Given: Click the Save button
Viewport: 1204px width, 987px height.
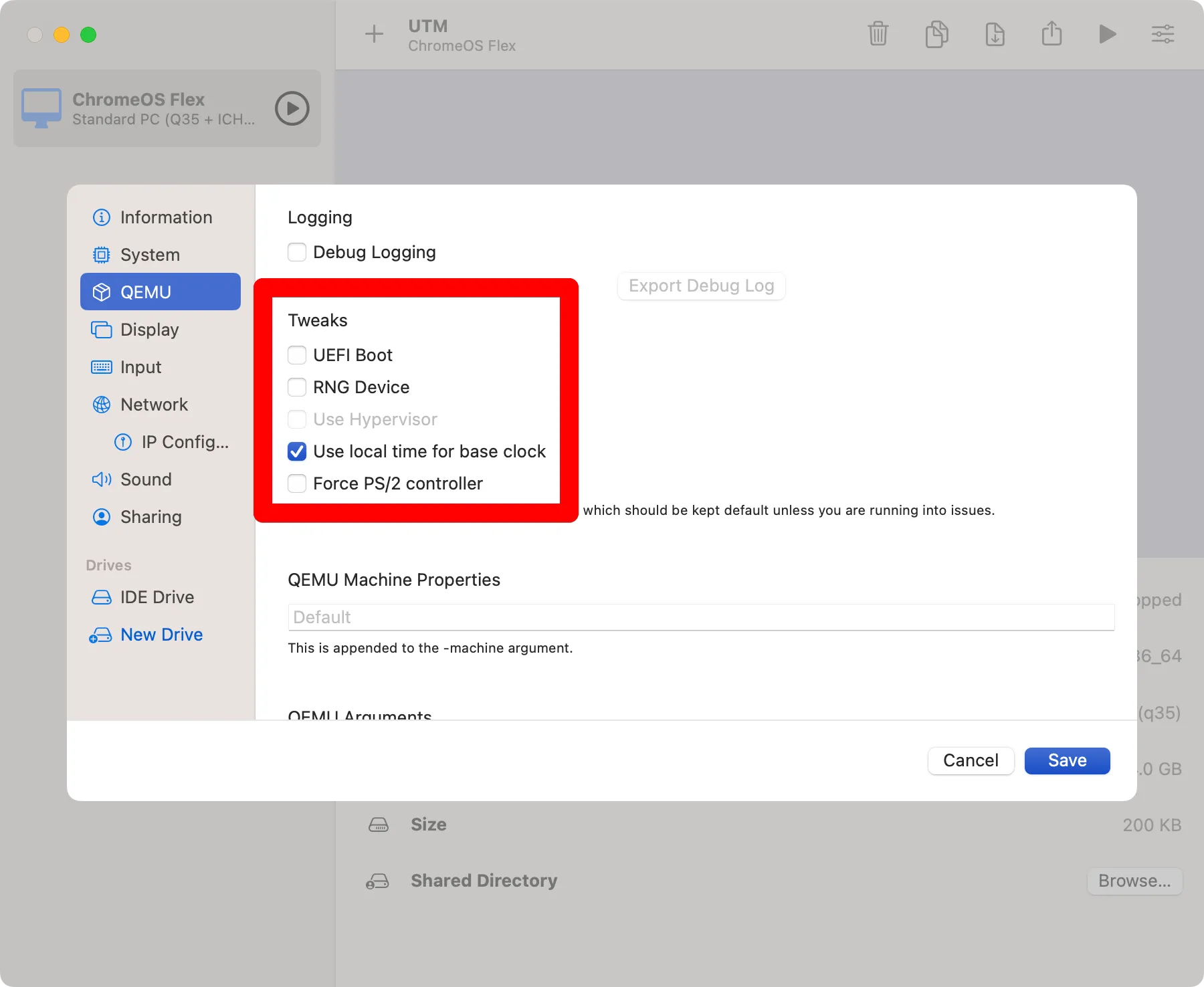Looking at the screenshot, I should 1067,760.
